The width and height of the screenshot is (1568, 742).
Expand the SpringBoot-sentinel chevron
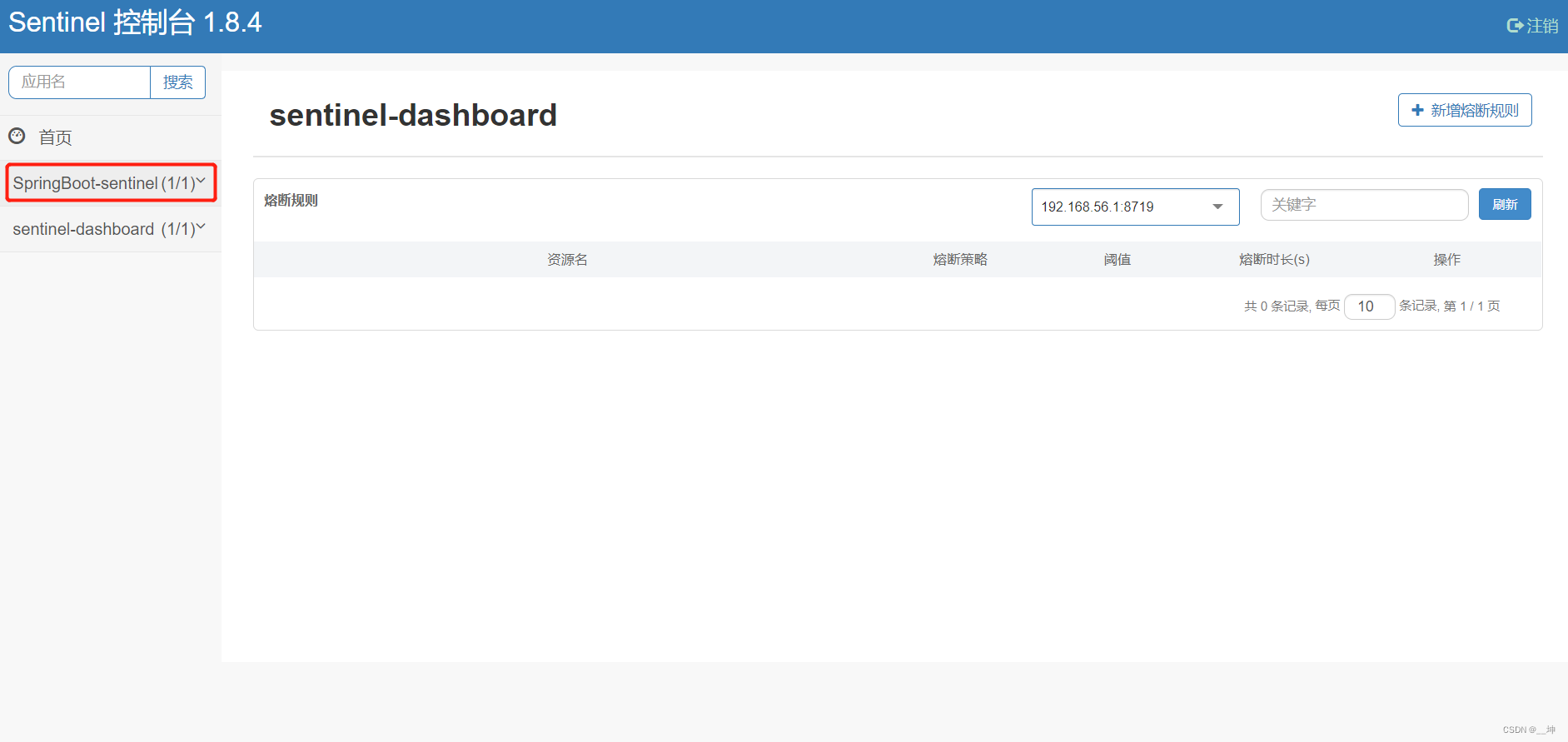click(201, 180)
